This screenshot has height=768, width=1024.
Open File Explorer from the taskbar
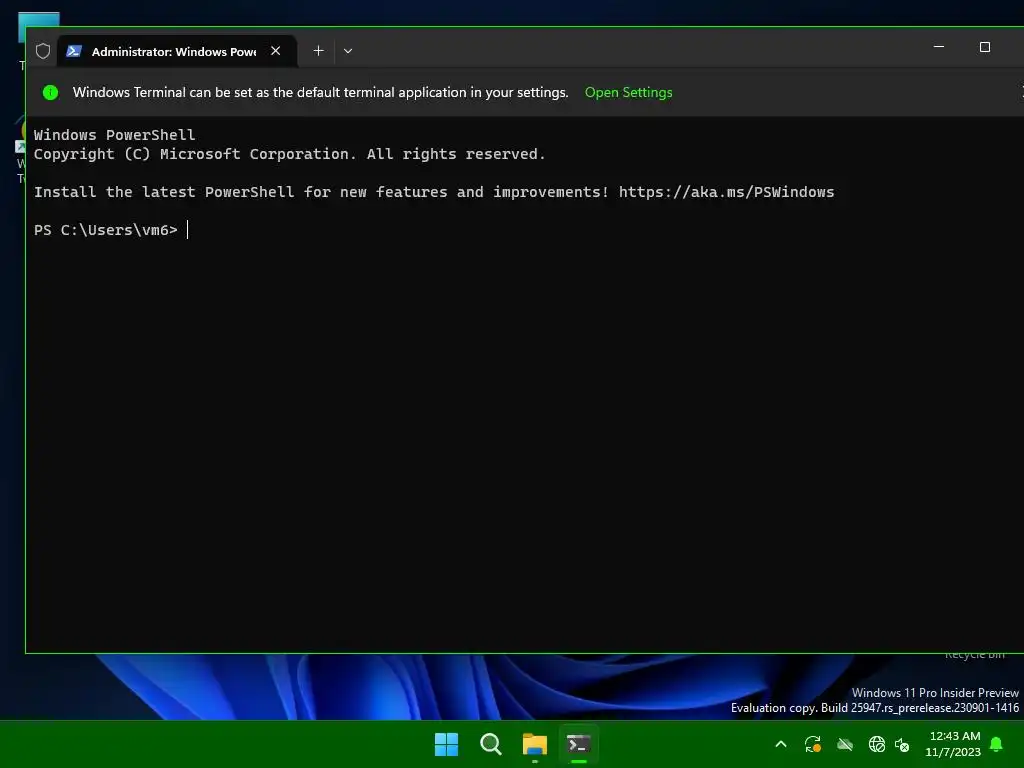(x=535, y=744)
